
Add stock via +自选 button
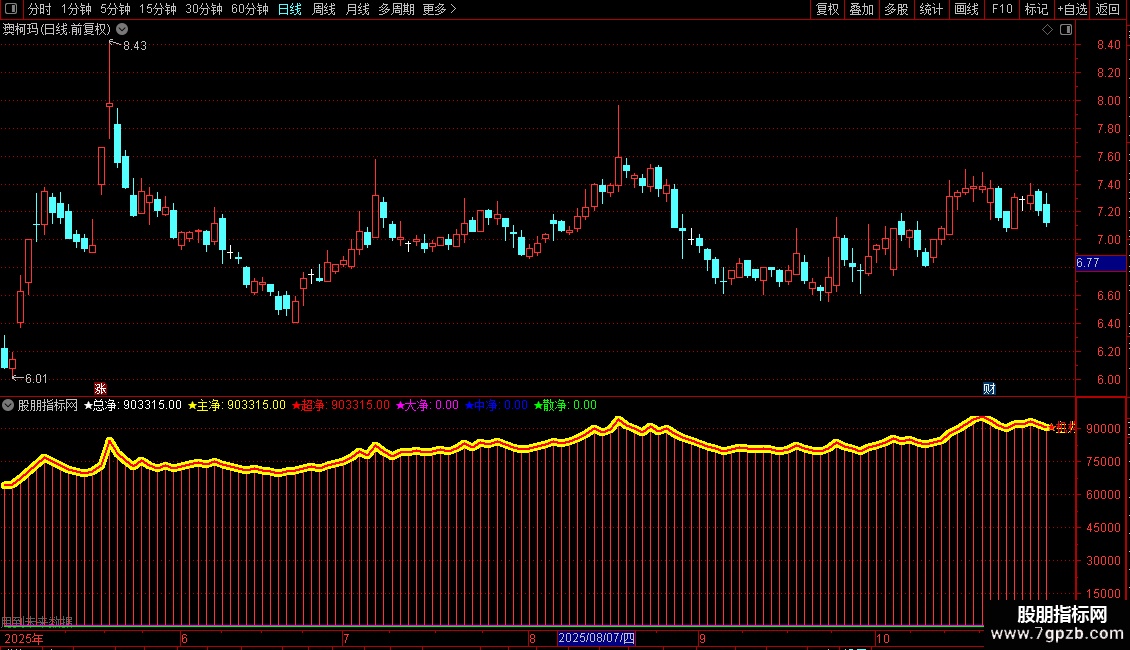[1072, 9]
